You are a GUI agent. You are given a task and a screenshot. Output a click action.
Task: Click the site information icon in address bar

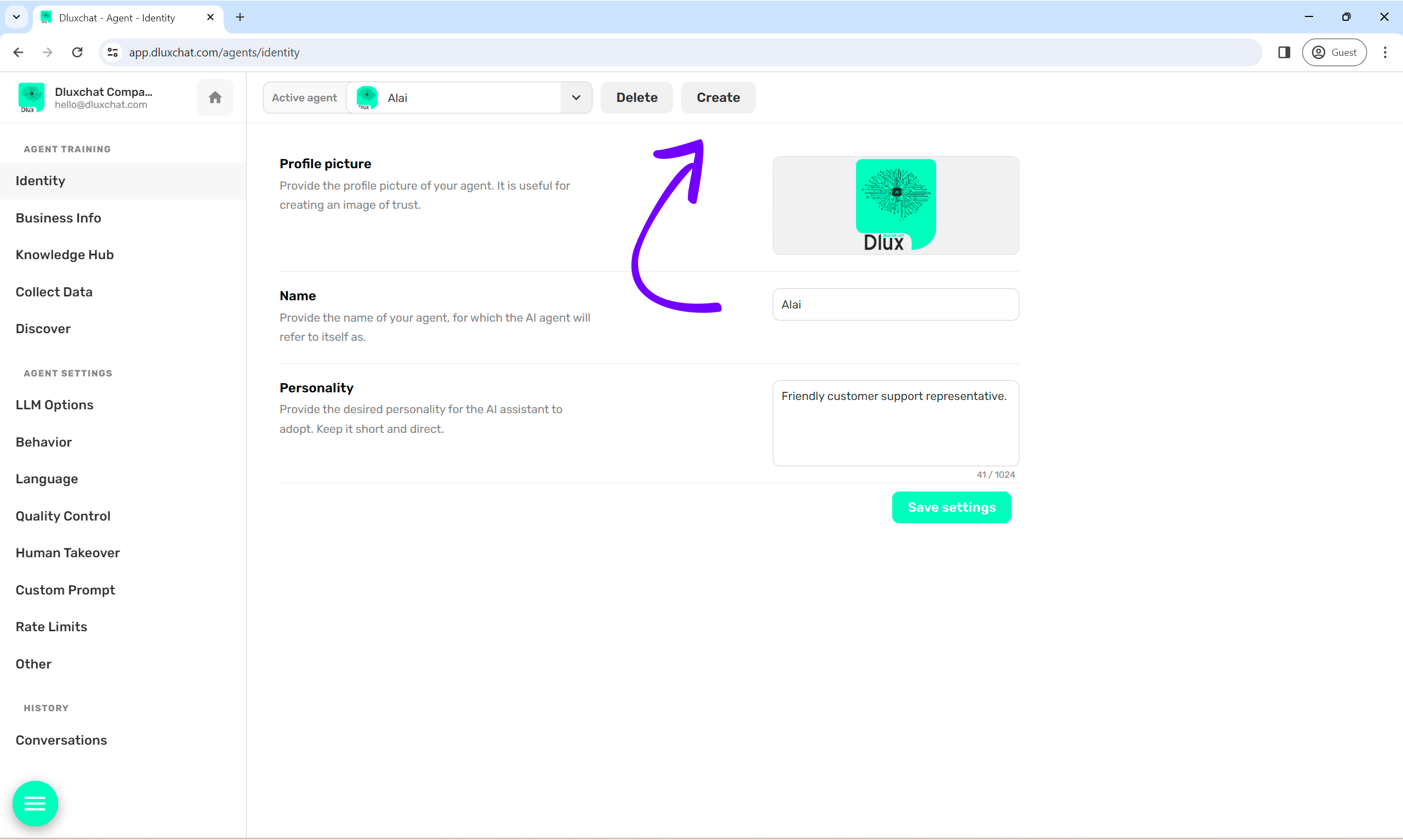(x=113, y=52)
